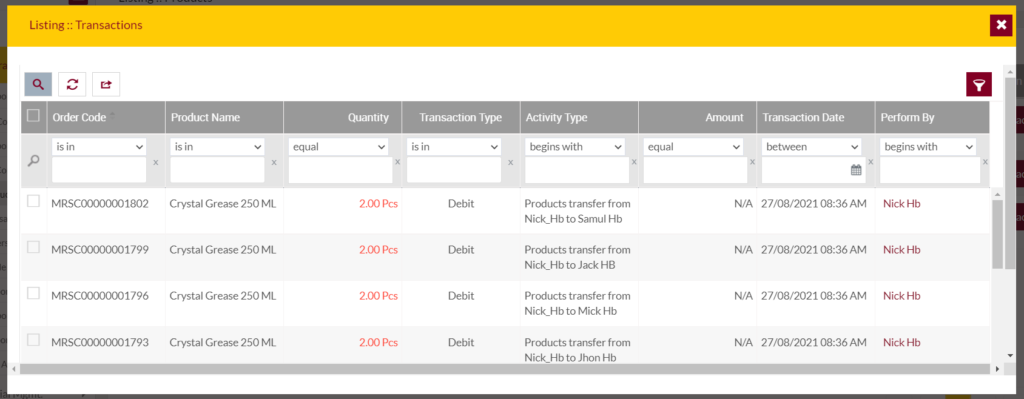Viewport: 1024px width, 399px height.
Task: Click the magnifier in filter row
Action: (33, 161)
